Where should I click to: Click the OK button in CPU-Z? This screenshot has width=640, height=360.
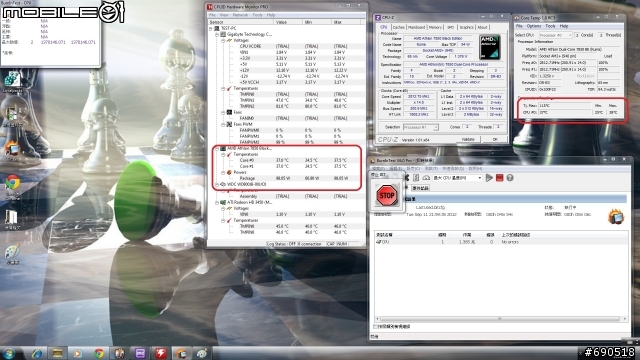pos(494,140)
